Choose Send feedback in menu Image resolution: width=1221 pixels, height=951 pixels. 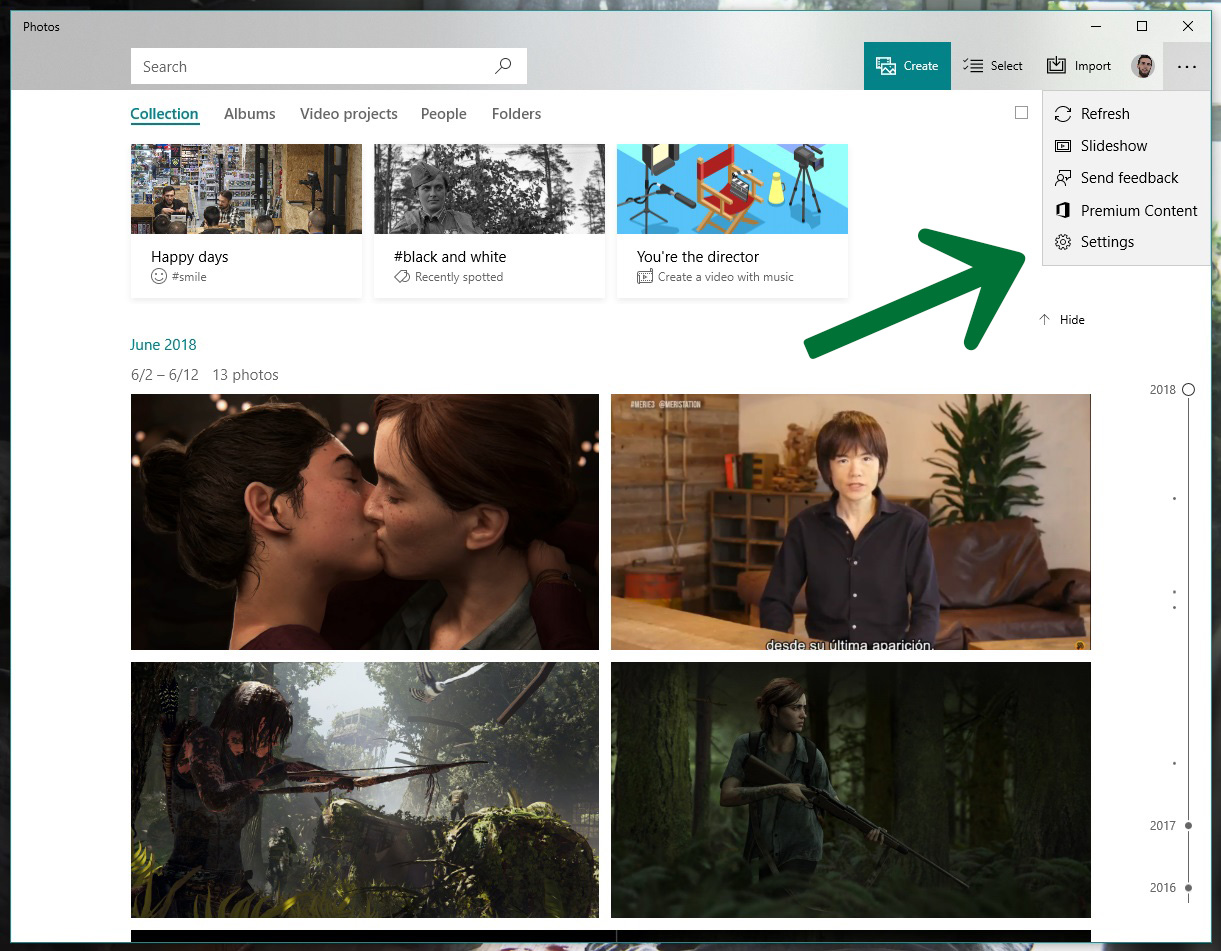(1128, 178)
